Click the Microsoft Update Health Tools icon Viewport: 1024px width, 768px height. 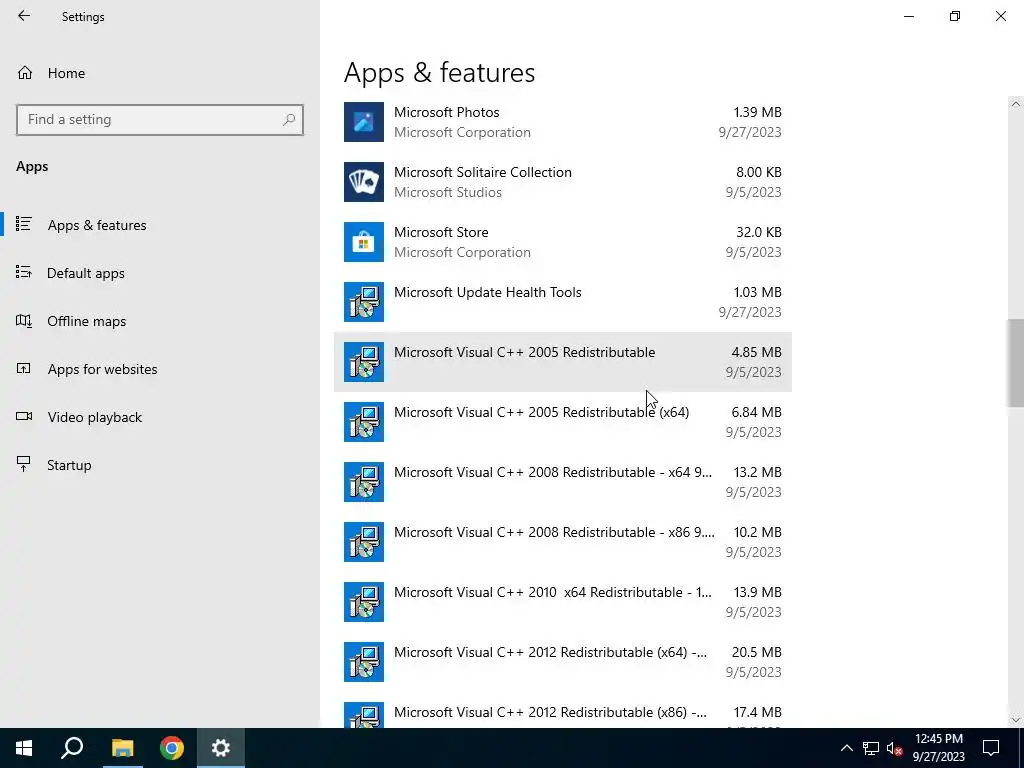point(364,302)
